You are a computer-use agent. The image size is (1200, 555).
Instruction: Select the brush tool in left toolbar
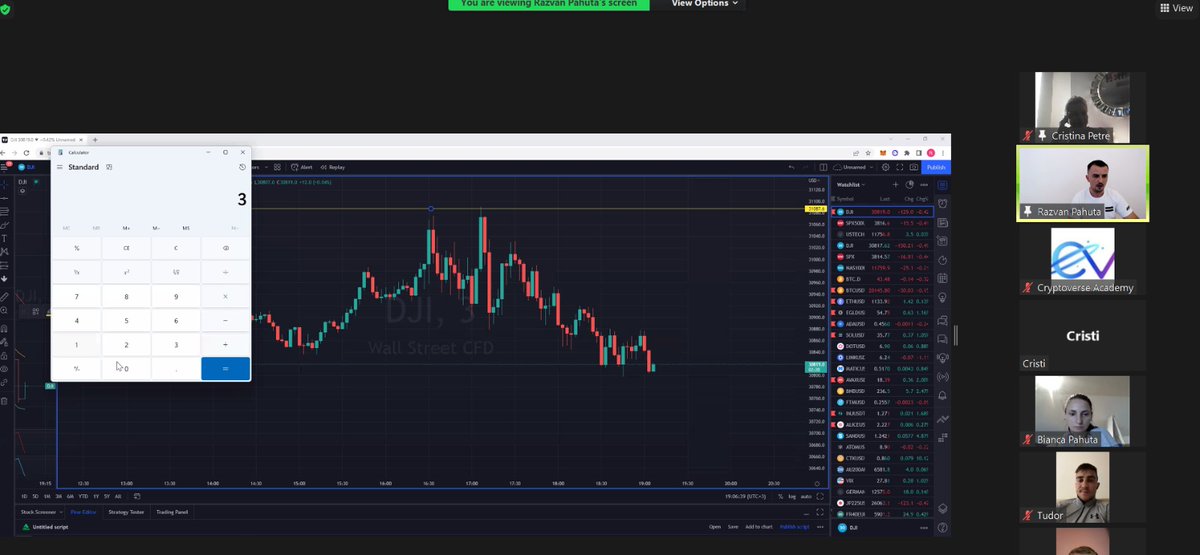coord(4,225)
